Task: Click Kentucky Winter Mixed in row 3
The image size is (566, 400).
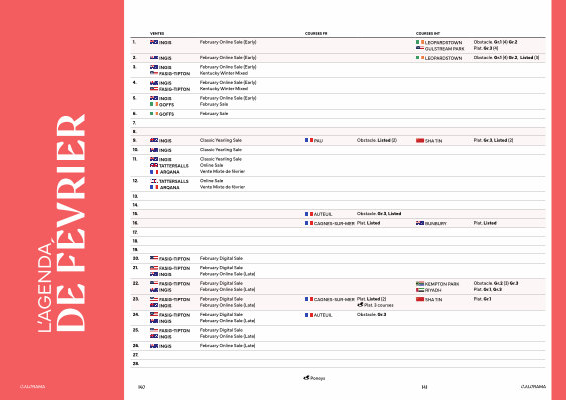Action: tap(224, 73)
